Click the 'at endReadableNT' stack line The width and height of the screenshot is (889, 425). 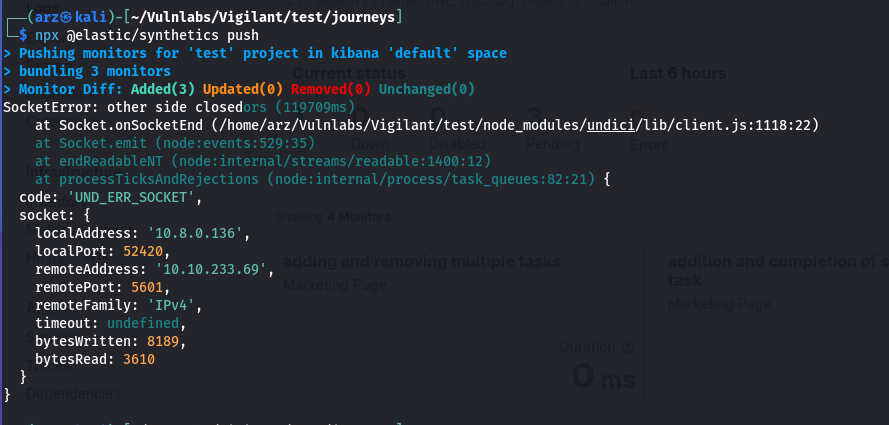click(x=263, y=162)
